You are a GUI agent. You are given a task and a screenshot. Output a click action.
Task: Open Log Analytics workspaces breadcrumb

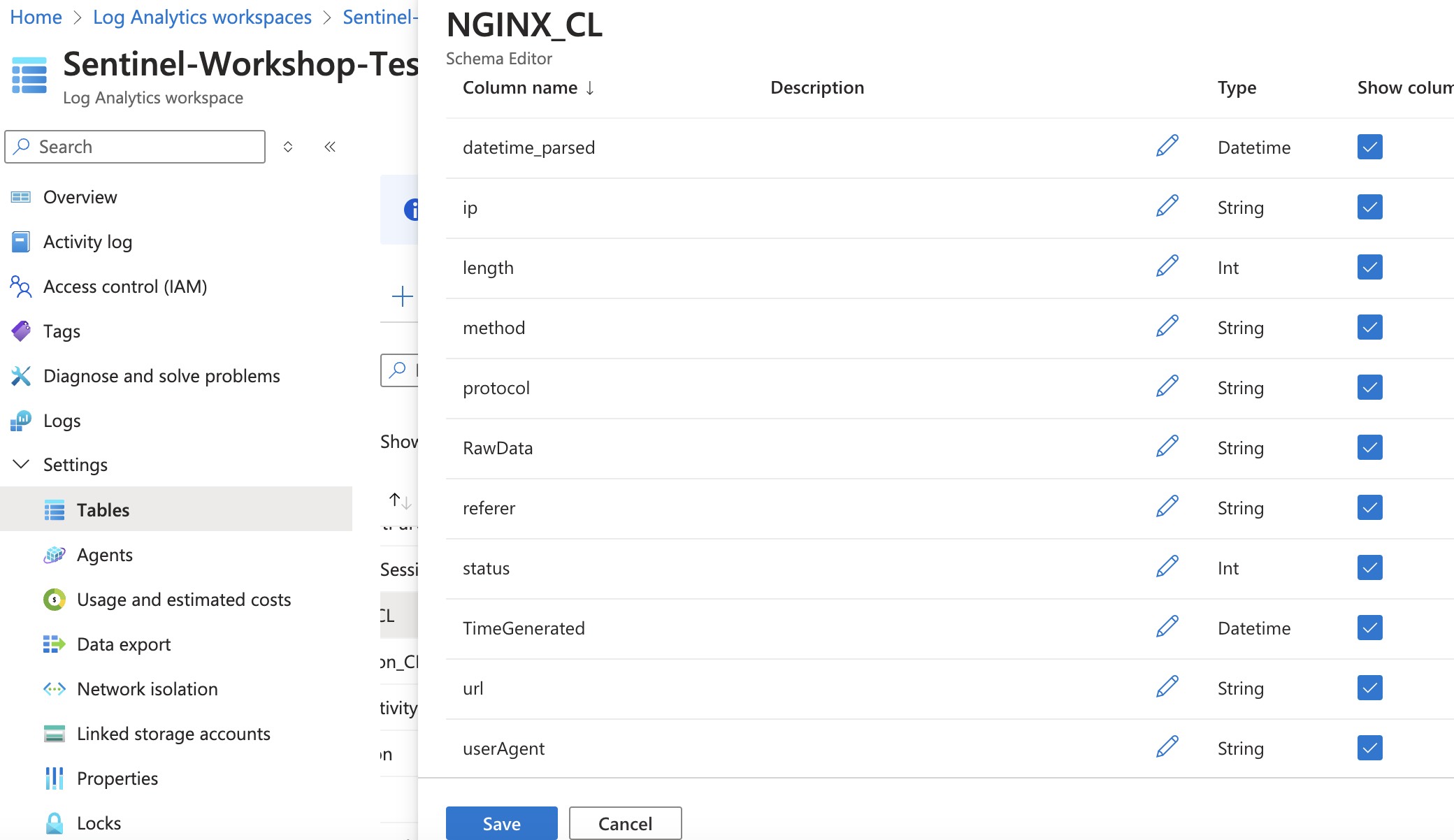tap(202, 17)
